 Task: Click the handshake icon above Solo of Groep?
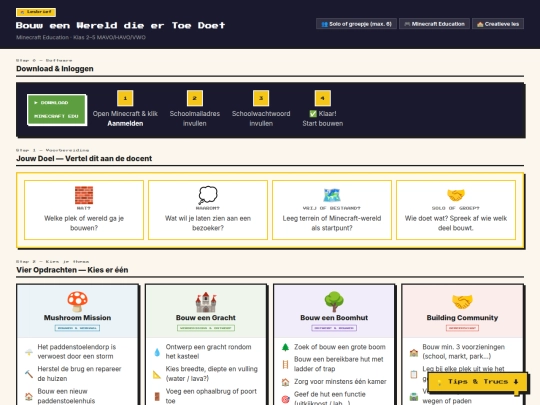pos(456,195)
